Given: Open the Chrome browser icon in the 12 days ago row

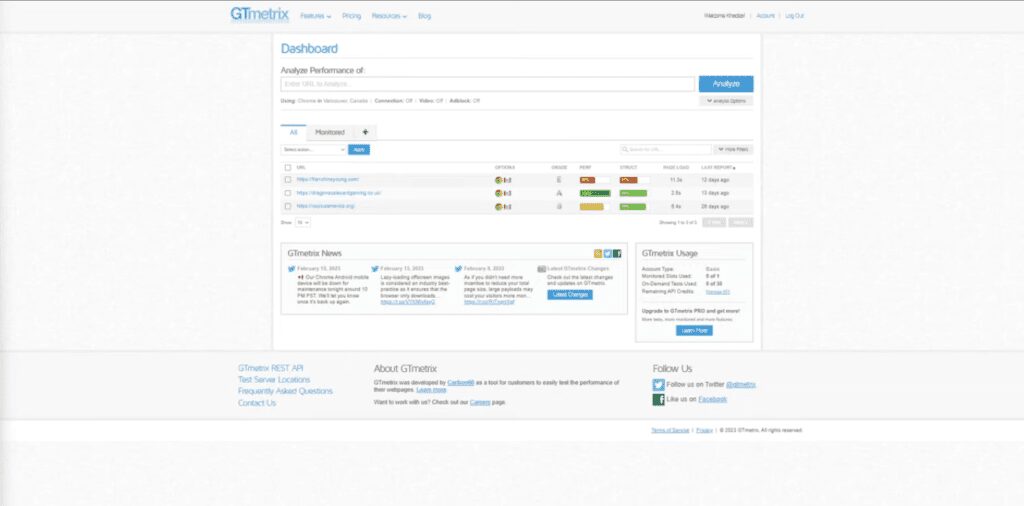Looking at the screenshot, I should click(x=498, y=180).
